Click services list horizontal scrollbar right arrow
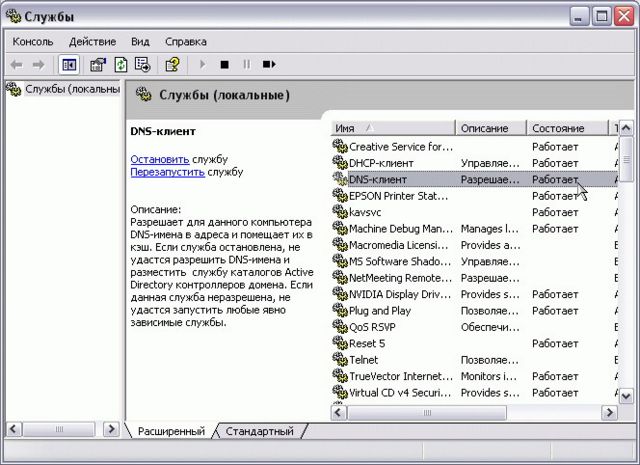 pos(609,412)
